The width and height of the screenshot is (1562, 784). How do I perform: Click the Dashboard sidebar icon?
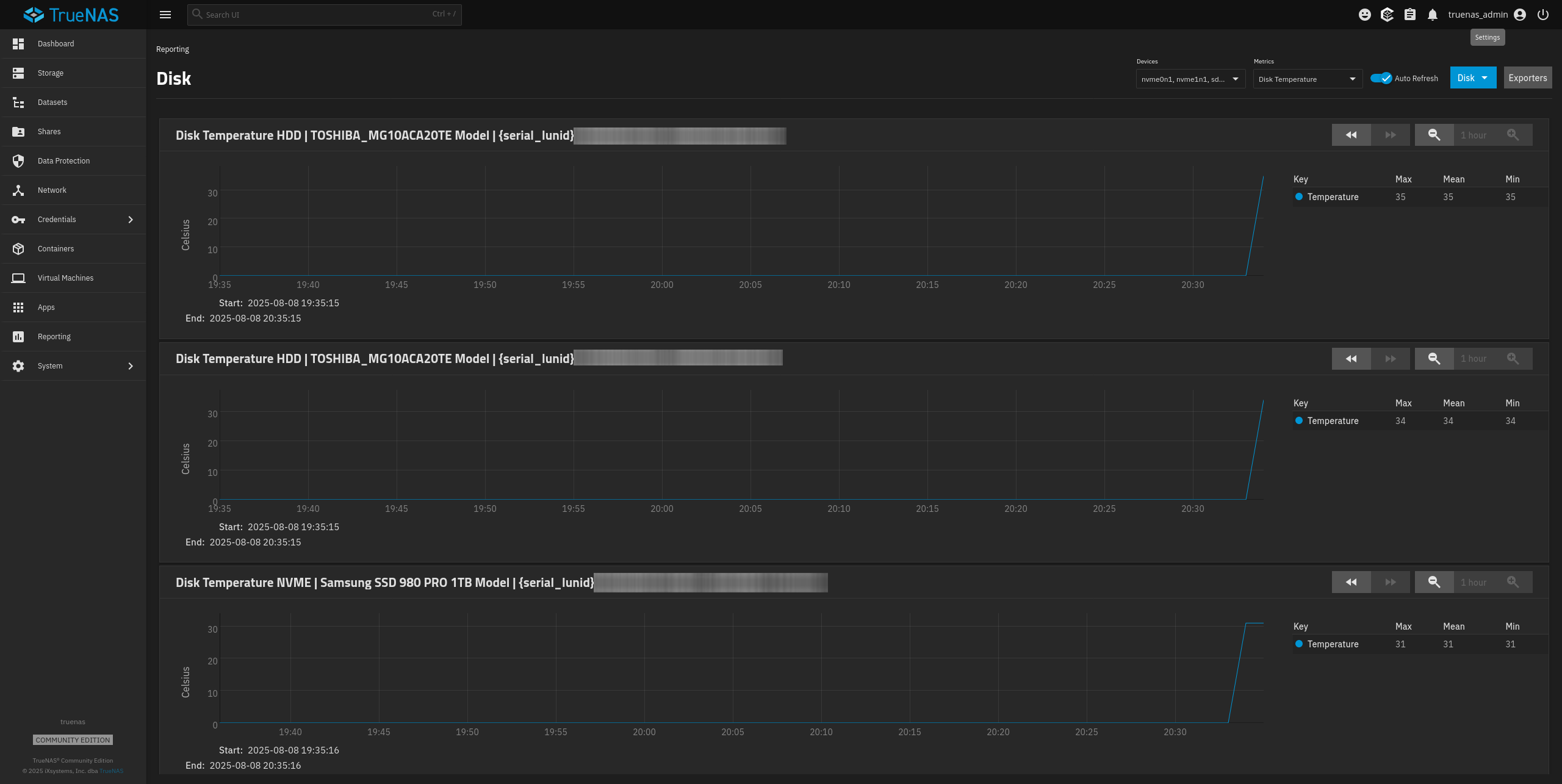point(18,44)
